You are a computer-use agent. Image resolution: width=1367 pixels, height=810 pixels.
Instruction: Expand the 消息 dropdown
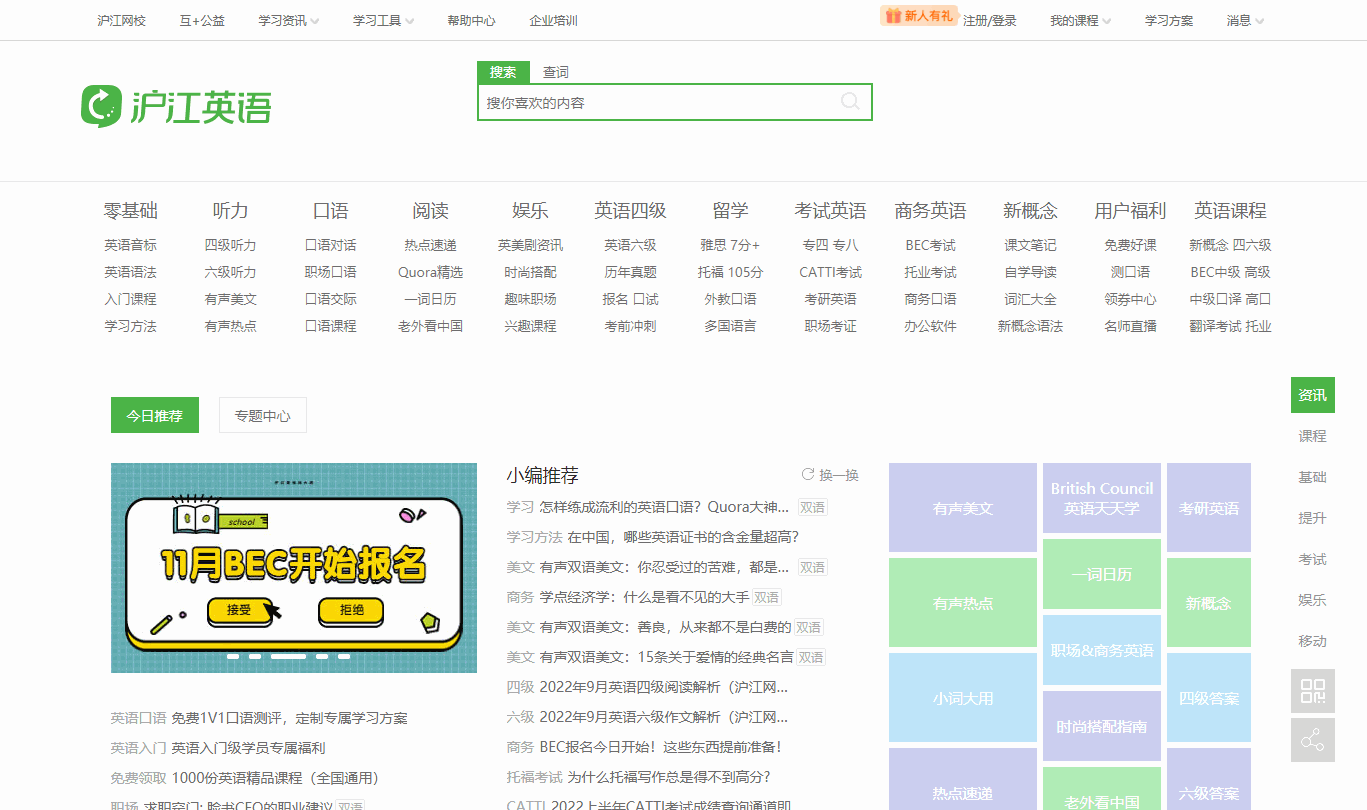(x=1245, y=20)
